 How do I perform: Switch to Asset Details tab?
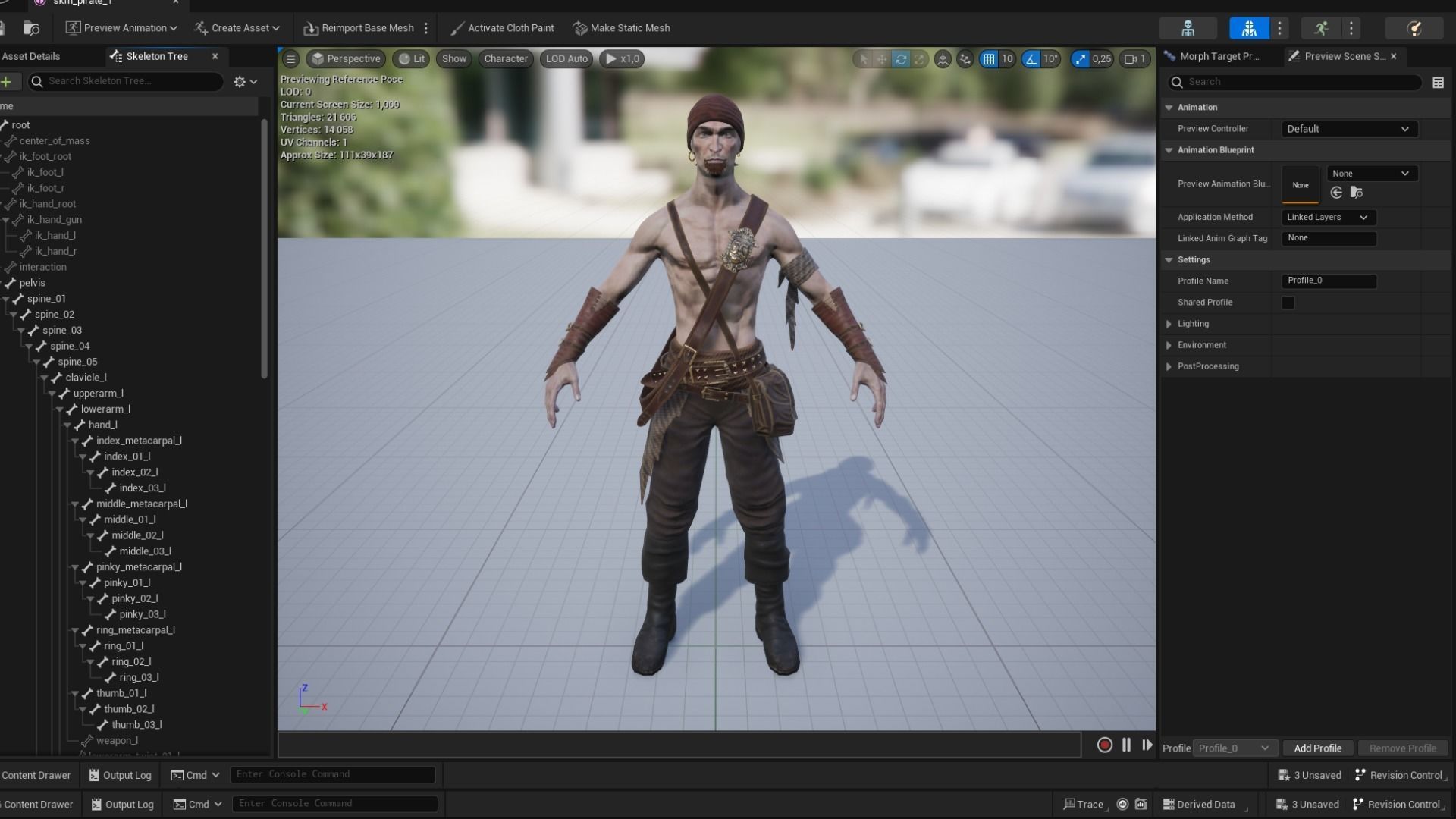point(30,56)
